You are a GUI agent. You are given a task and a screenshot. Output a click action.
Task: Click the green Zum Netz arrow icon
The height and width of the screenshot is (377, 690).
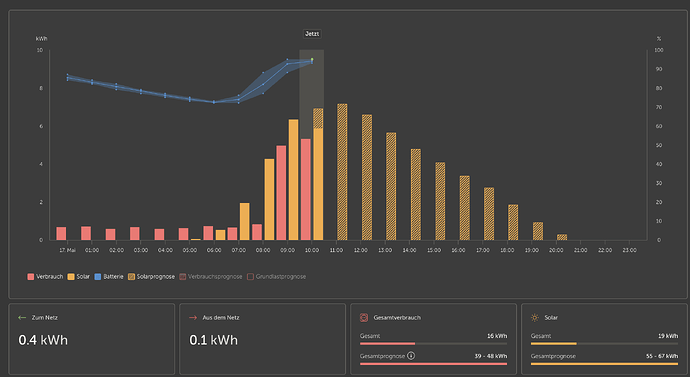click(x=22, y=317)
